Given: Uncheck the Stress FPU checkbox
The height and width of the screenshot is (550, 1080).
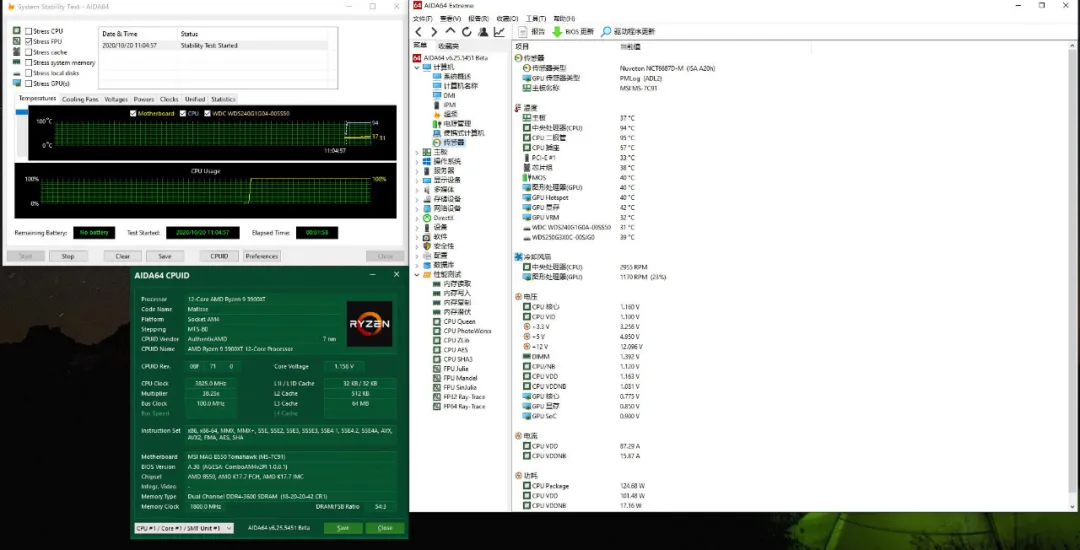Looking at the screenshot, I should click(x=28, y=42).
